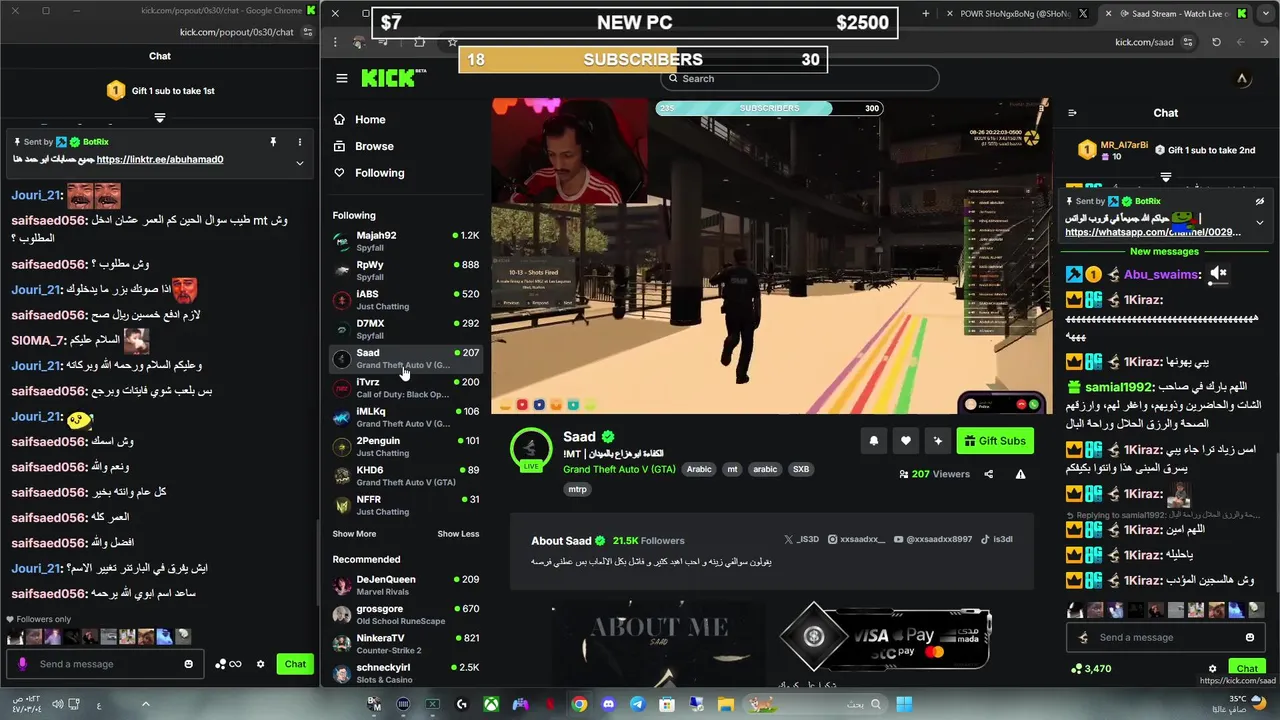Open DeJenQueen recommended channel
Screen dimensions: 1280x720
point(406,585)
